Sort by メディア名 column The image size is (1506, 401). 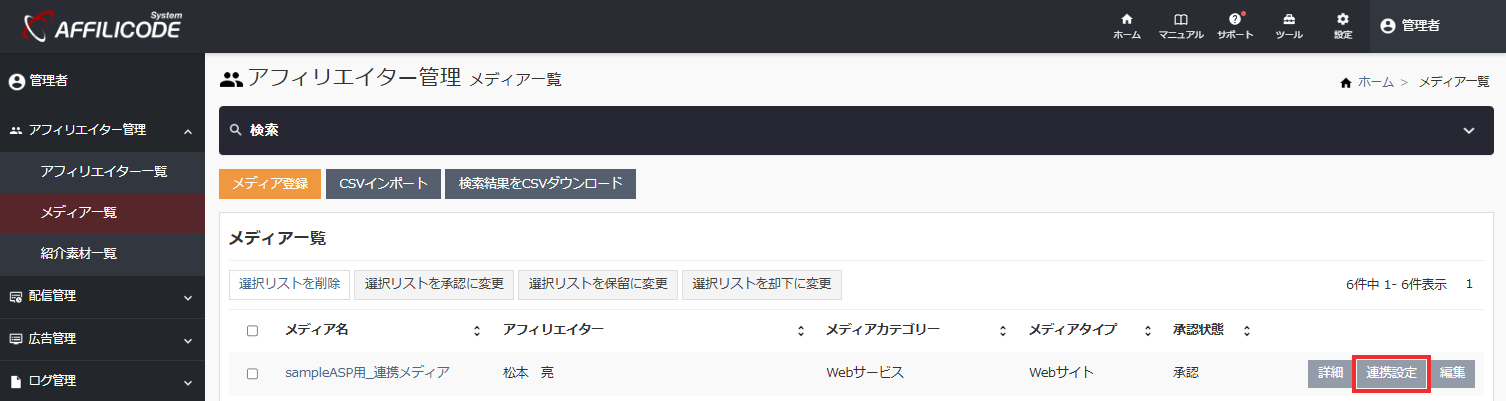click(477, 331)
